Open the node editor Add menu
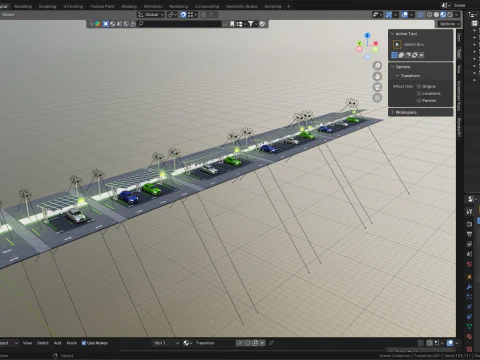This screenshot has width=480, height=360. [x=57, y=343]
